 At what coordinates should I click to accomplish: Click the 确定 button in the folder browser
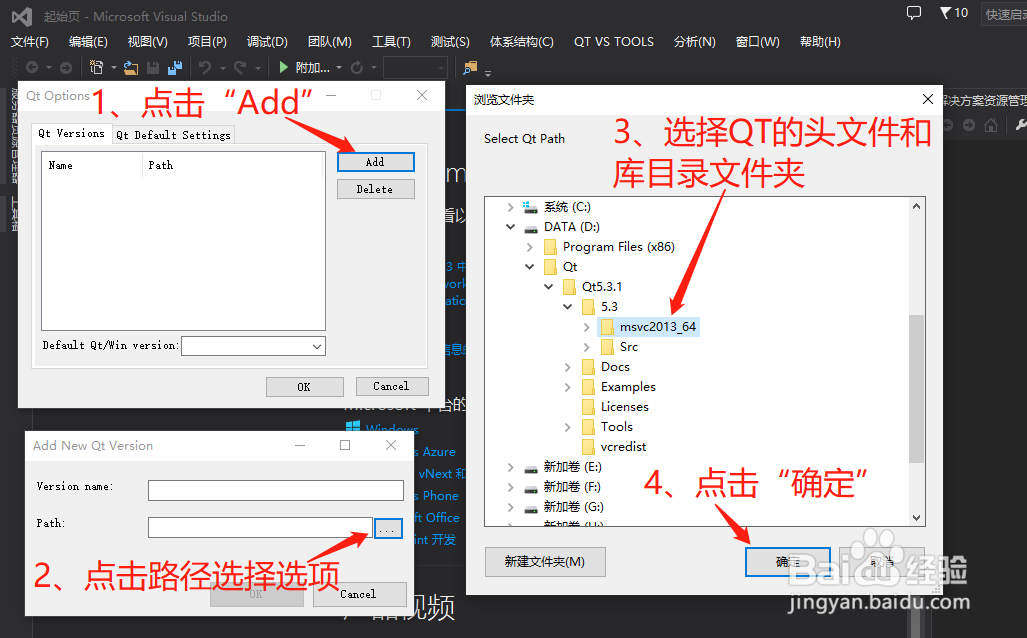tap(787, 561)
